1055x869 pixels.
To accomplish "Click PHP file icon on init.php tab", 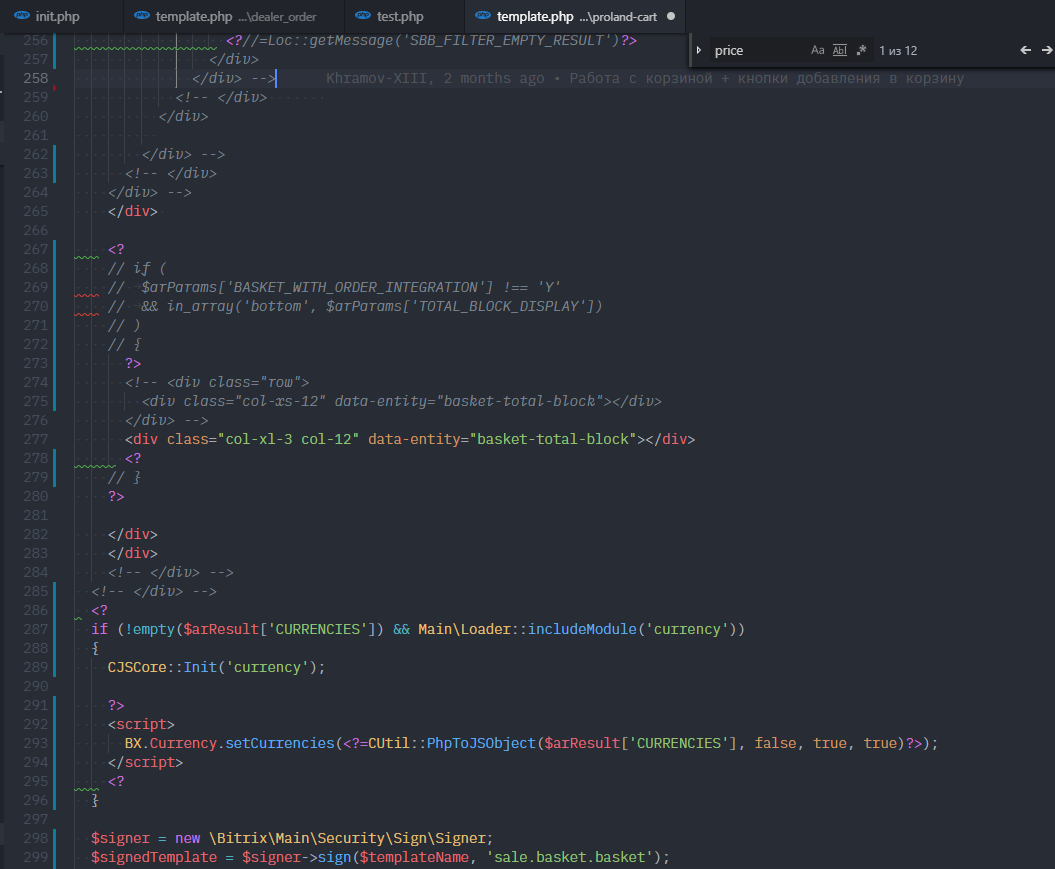I will [22, 17].
